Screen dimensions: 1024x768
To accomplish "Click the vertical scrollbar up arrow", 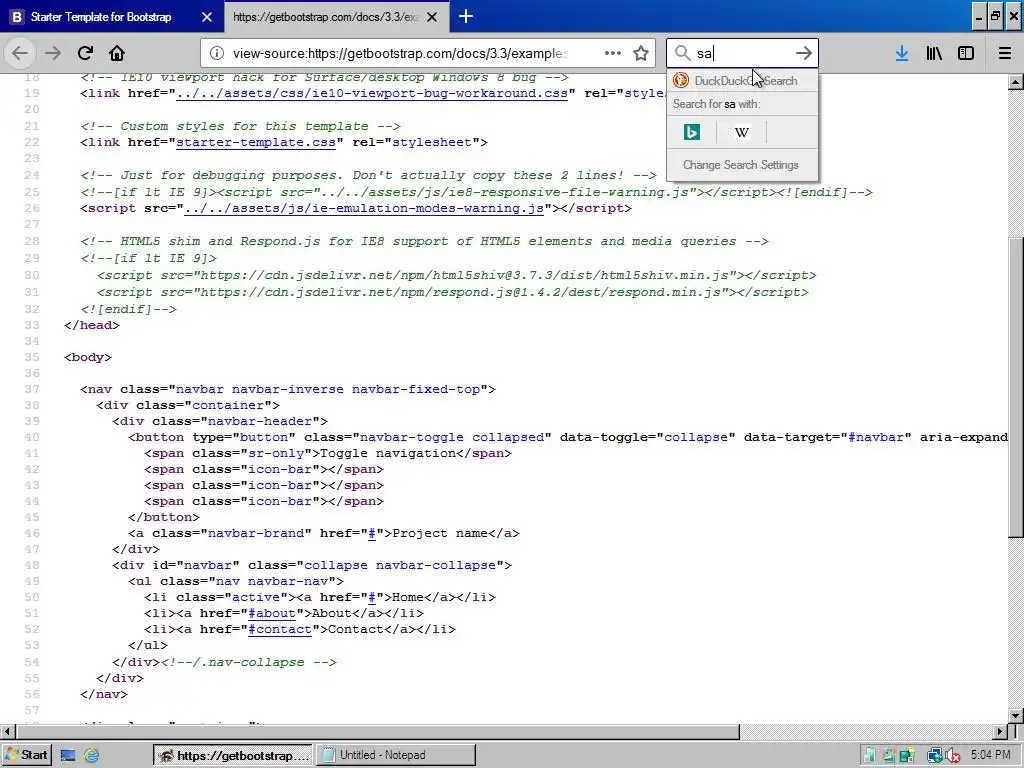I will pos(1016,82).
